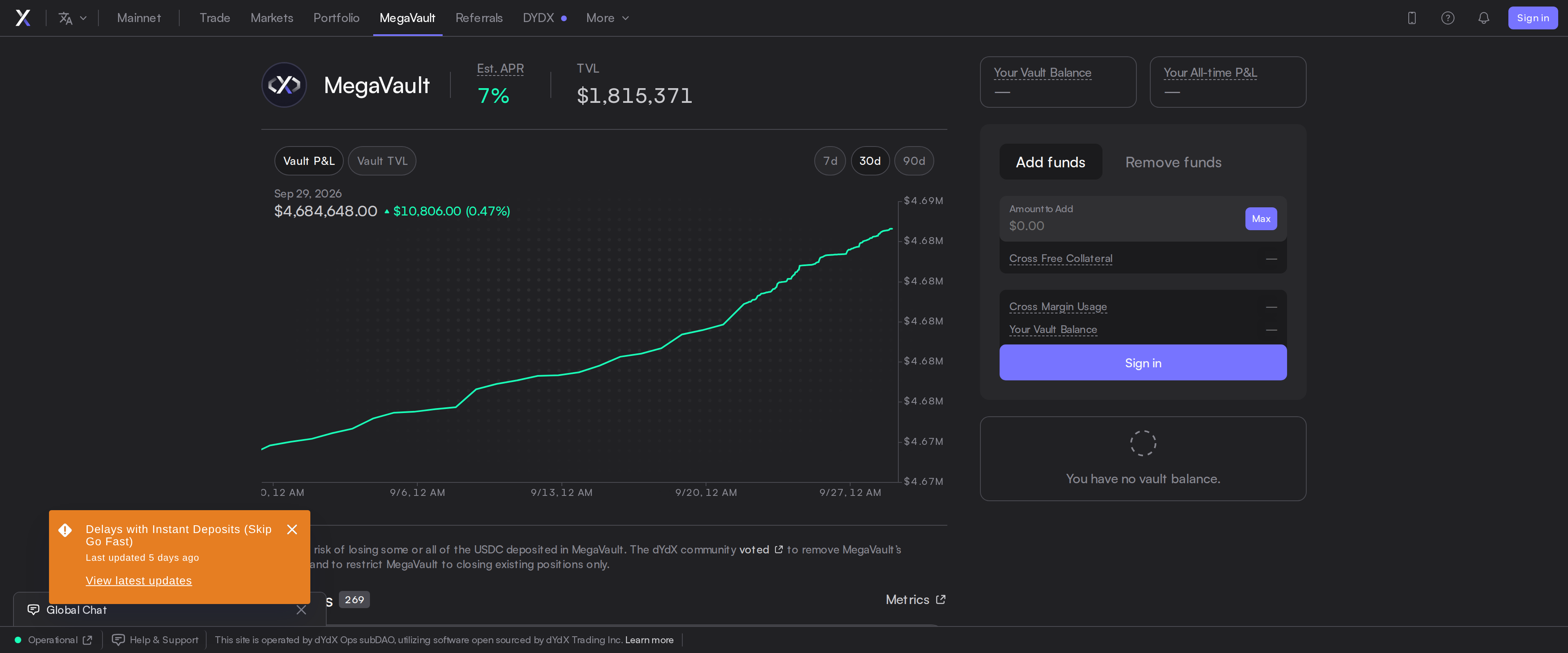Navigate to Portfolio
This screenshot has width=1568, height=653.
coord(336,18)
